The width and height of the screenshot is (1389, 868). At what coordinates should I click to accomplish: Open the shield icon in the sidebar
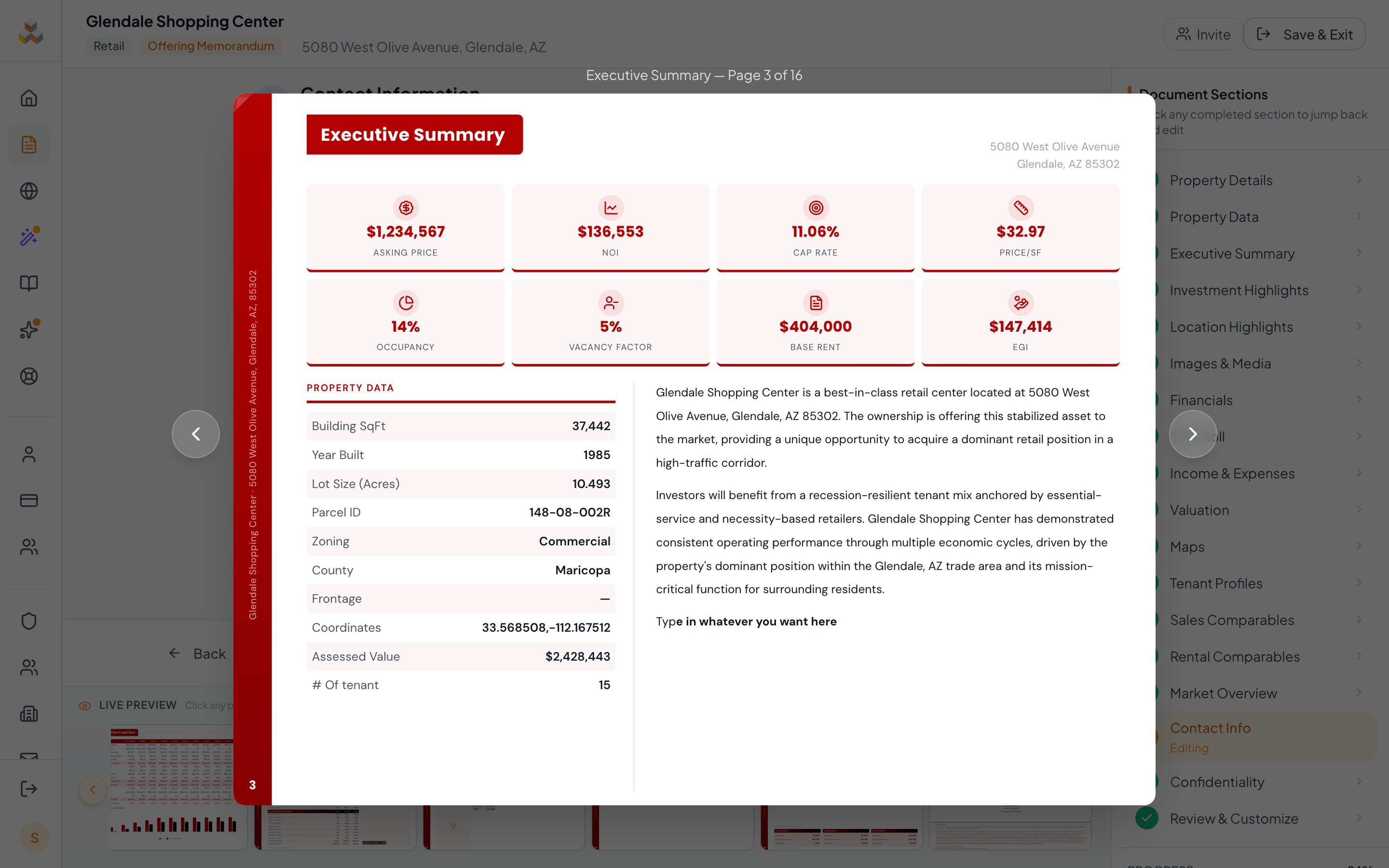(x=29, y=621)
